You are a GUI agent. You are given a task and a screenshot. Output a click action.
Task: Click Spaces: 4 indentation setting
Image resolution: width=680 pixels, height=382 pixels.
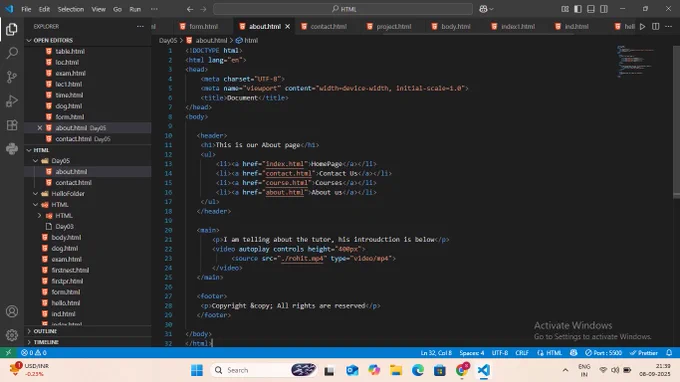[x=471, y=353]
